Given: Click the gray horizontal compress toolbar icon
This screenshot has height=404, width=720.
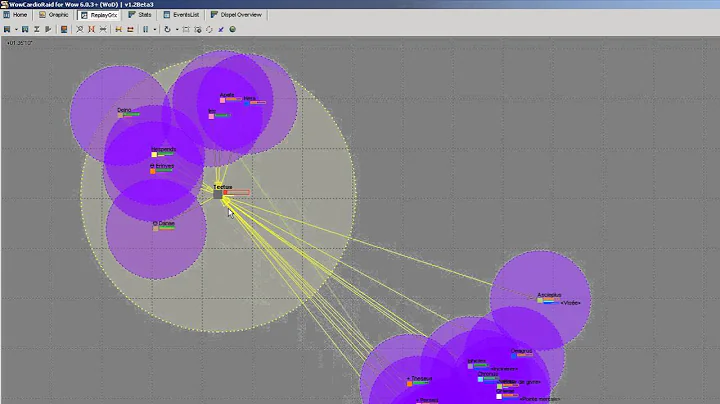Looking at the screenshot, I should click(x=103, y=29).
